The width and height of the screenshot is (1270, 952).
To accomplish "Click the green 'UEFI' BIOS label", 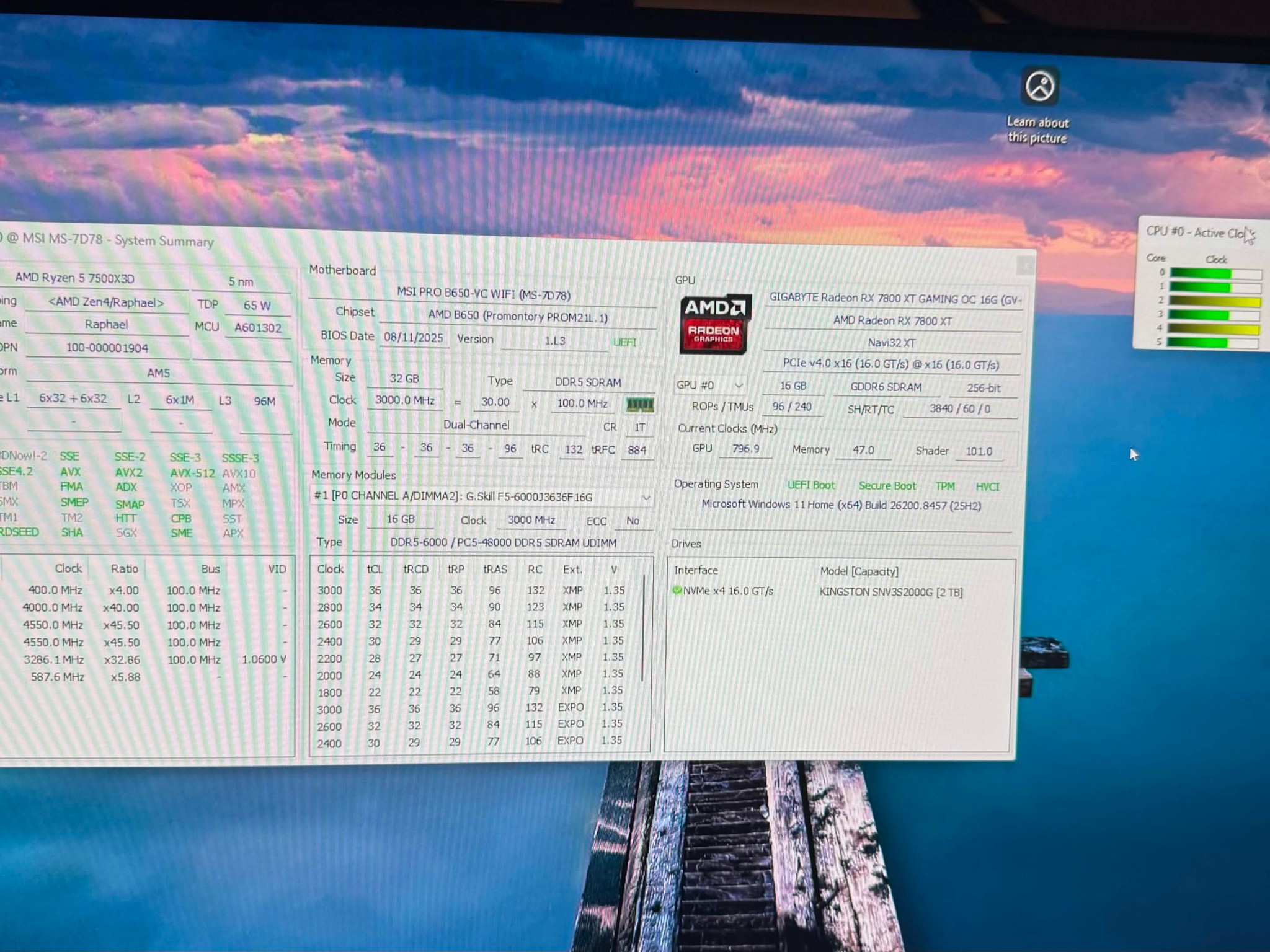I will coord(624,342).
